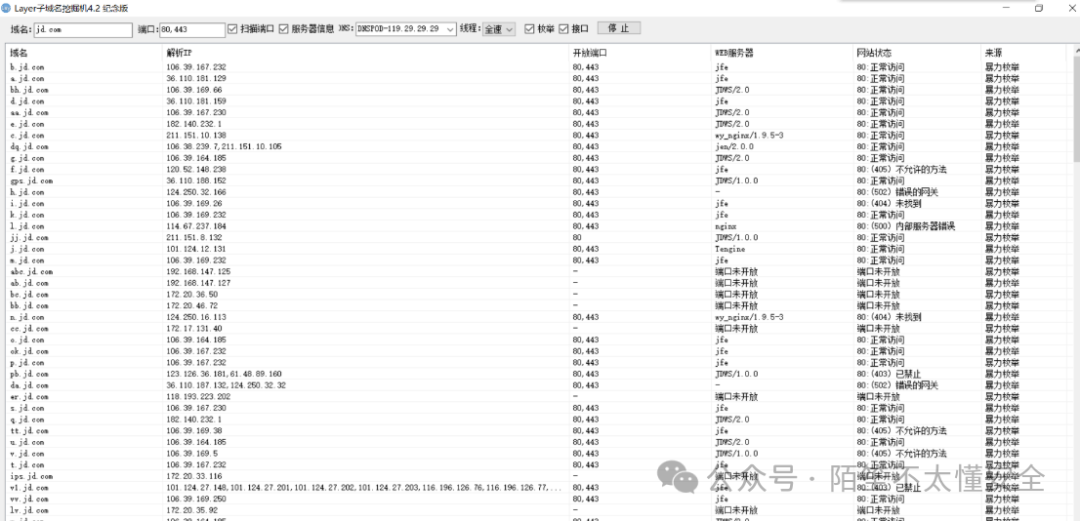
Task: Select the l.jd.com domain
Action: 28,226
